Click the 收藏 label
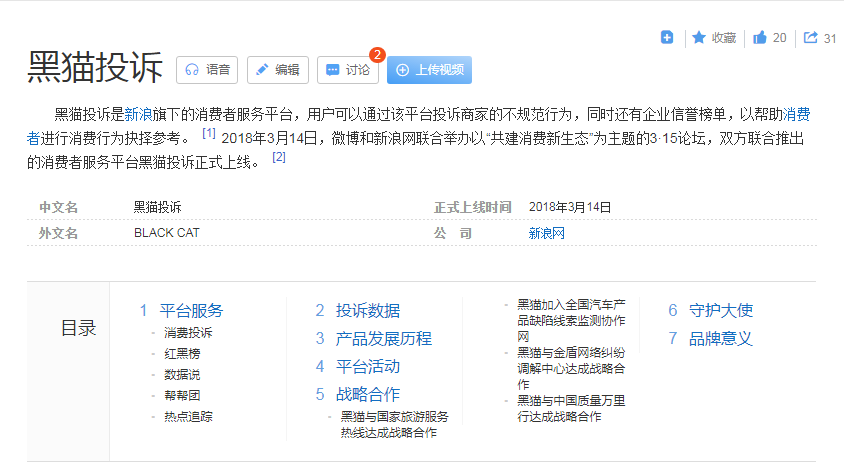Viewport: 844px width, 466px height. (723, 38)
